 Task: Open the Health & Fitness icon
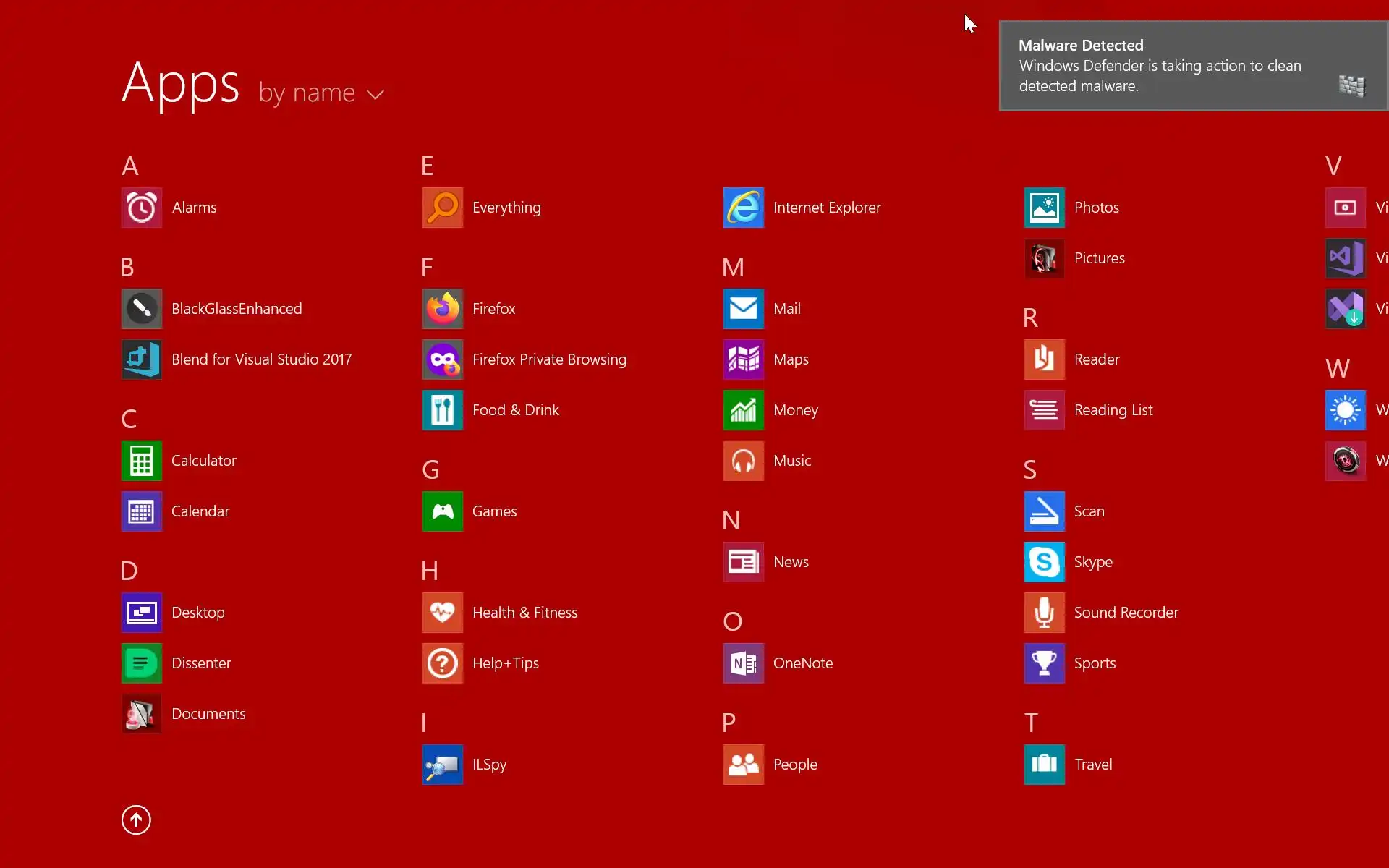tap(442, 613)
